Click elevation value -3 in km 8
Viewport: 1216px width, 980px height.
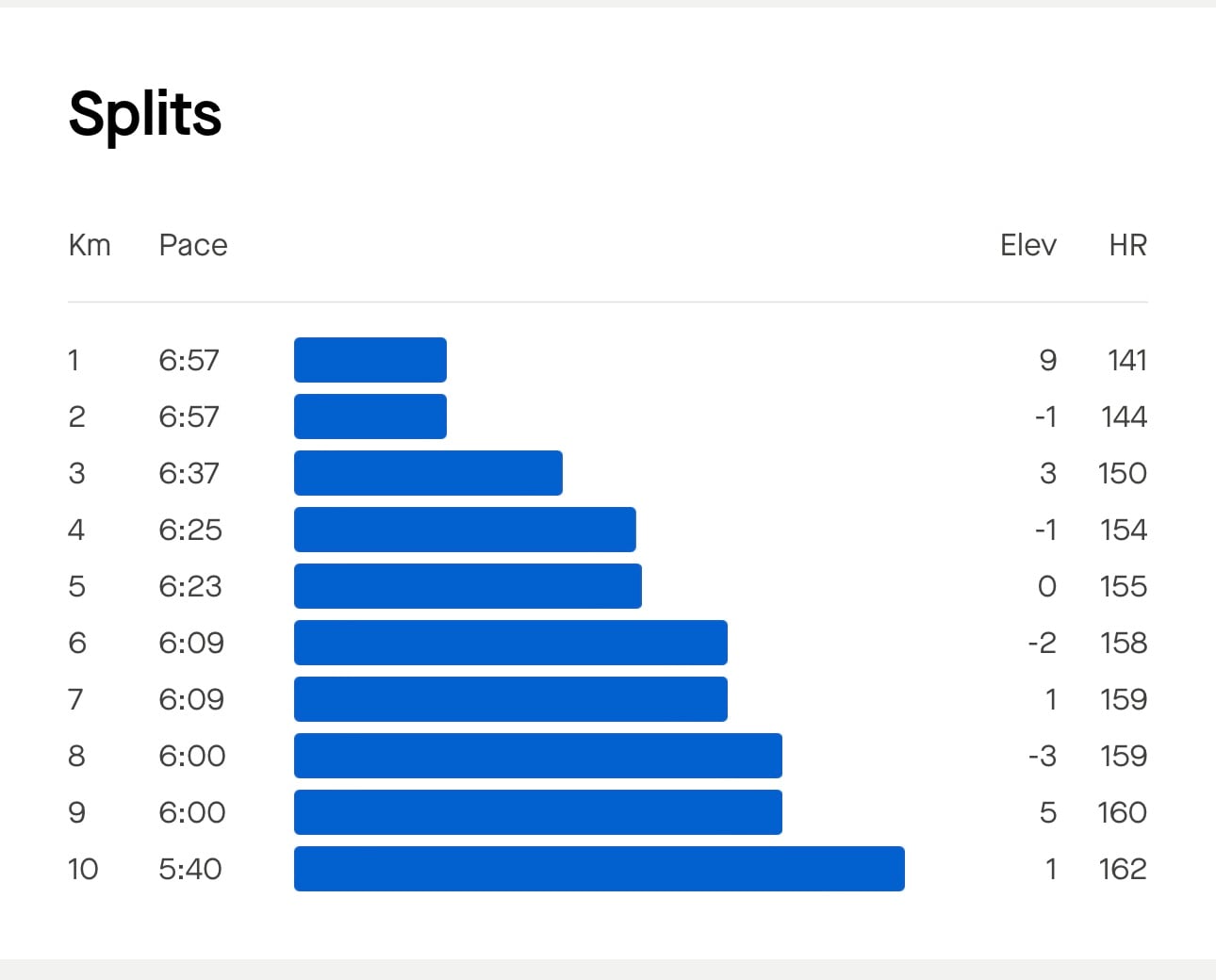tap(1043, 756)
